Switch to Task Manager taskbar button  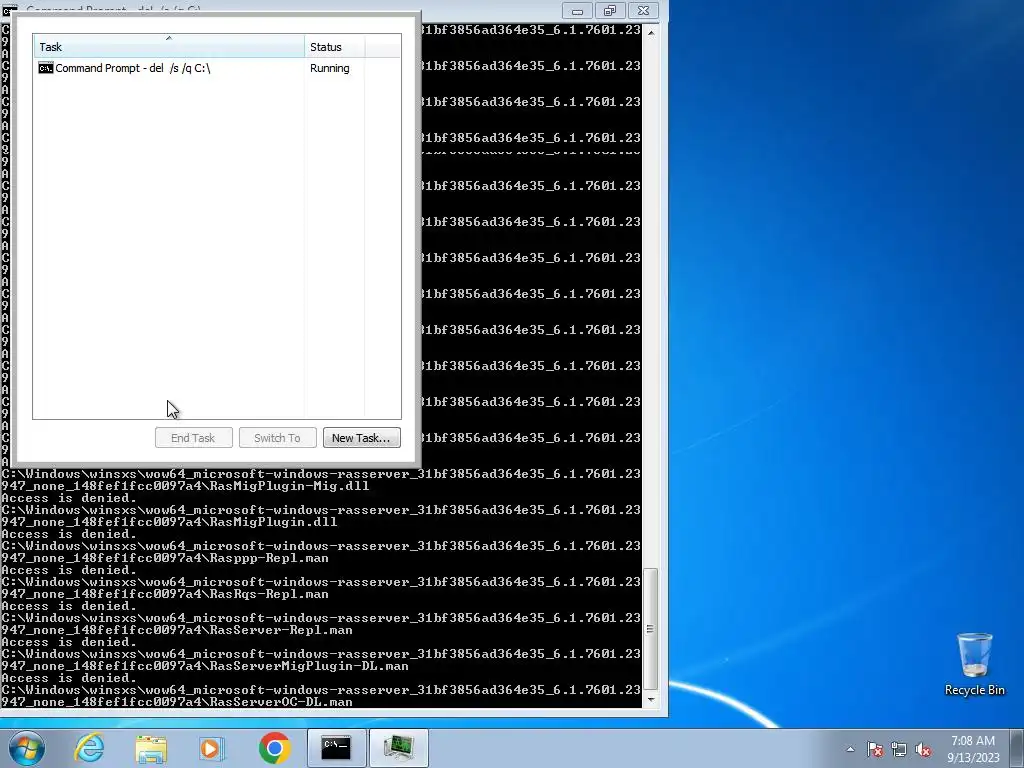coord(399,748)
